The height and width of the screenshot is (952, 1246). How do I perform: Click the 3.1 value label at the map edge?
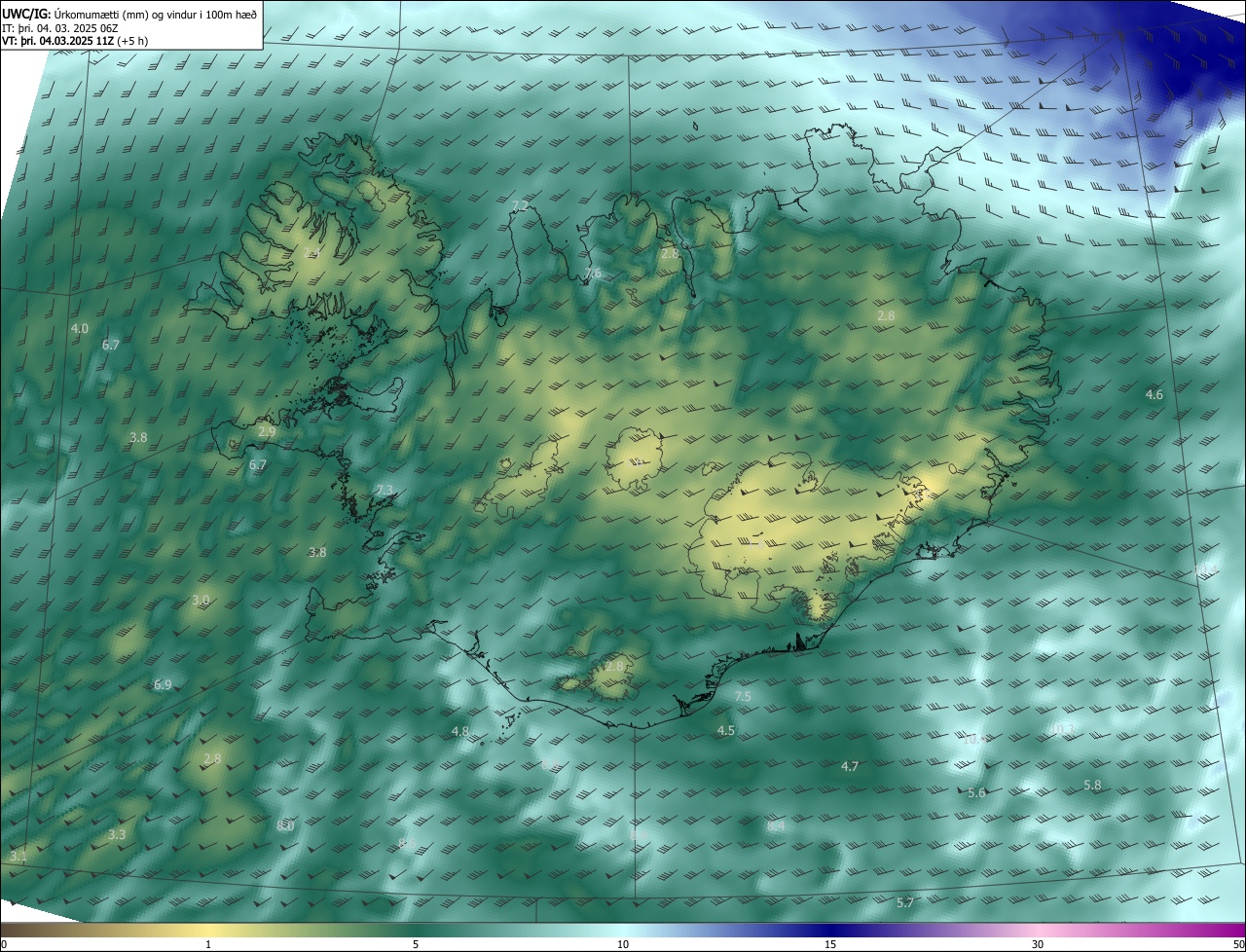point(18,856)
